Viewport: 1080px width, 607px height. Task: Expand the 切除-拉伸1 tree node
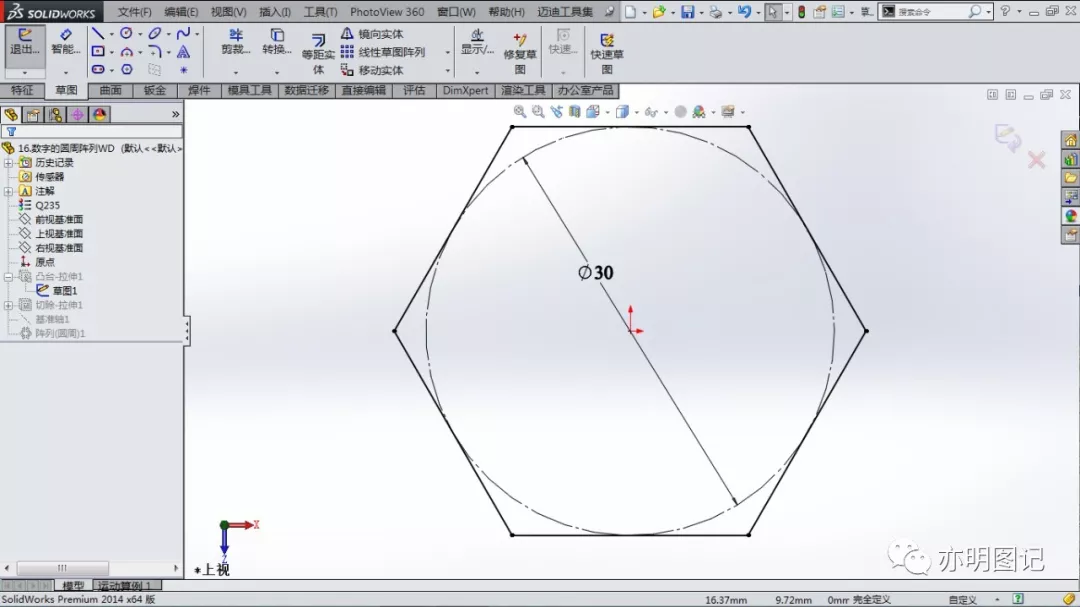pos(8,305)
